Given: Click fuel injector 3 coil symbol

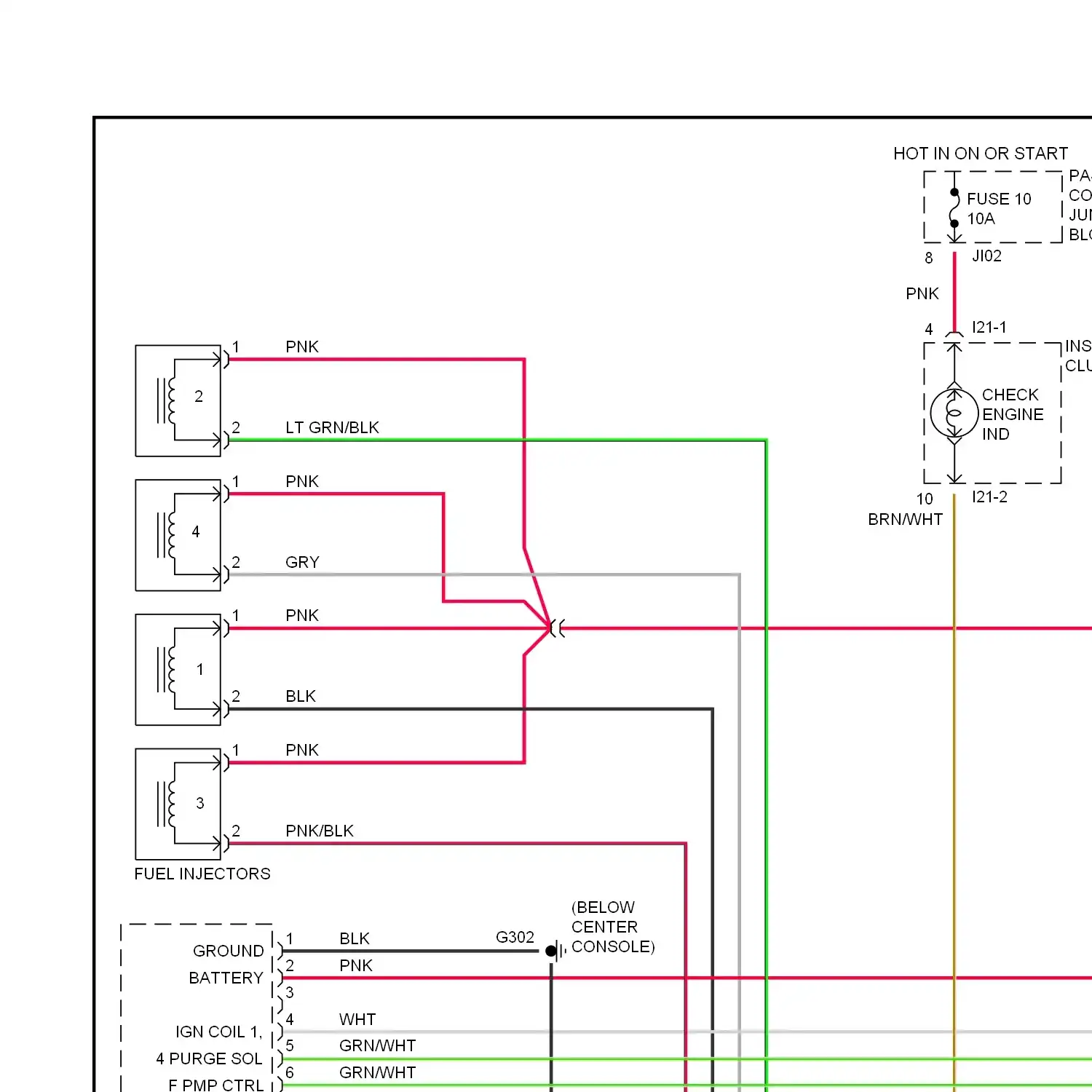Looking at the screenshot, I should (x=166, y=804).
